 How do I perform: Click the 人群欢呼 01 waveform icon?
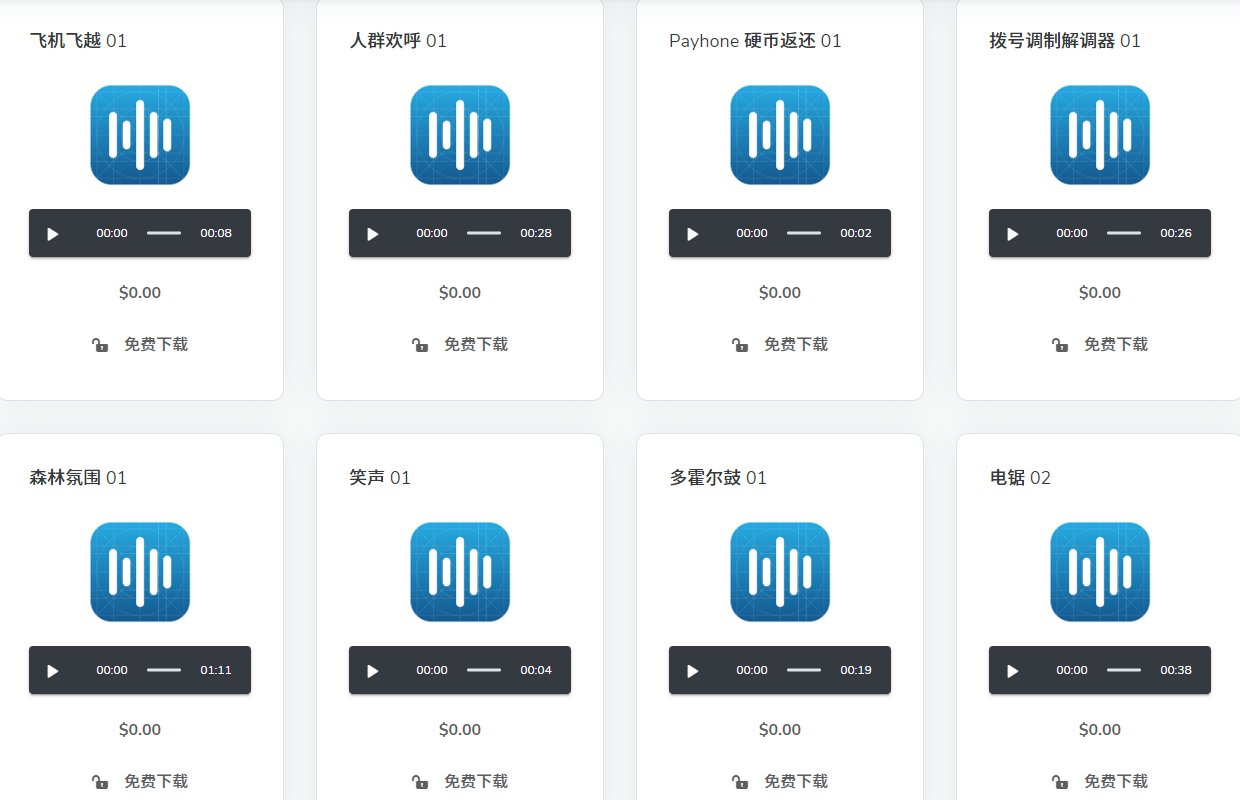[x=460, y=135]
